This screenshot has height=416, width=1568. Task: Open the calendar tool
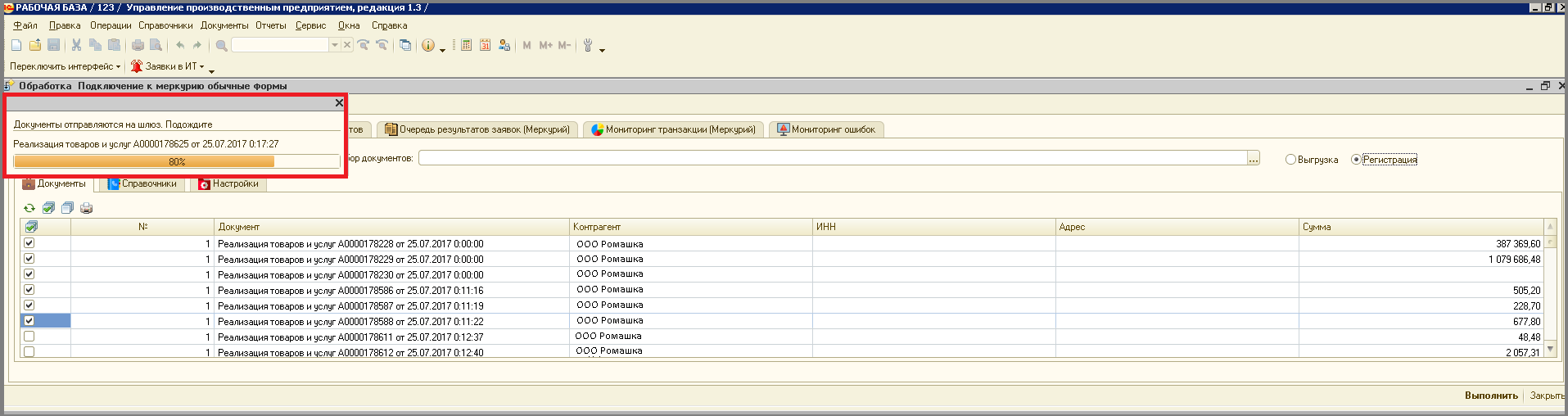[x=485, y=45]
